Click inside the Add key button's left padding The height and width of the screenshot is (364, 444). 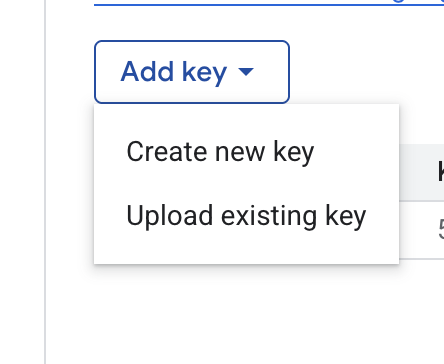pos(108,72)
